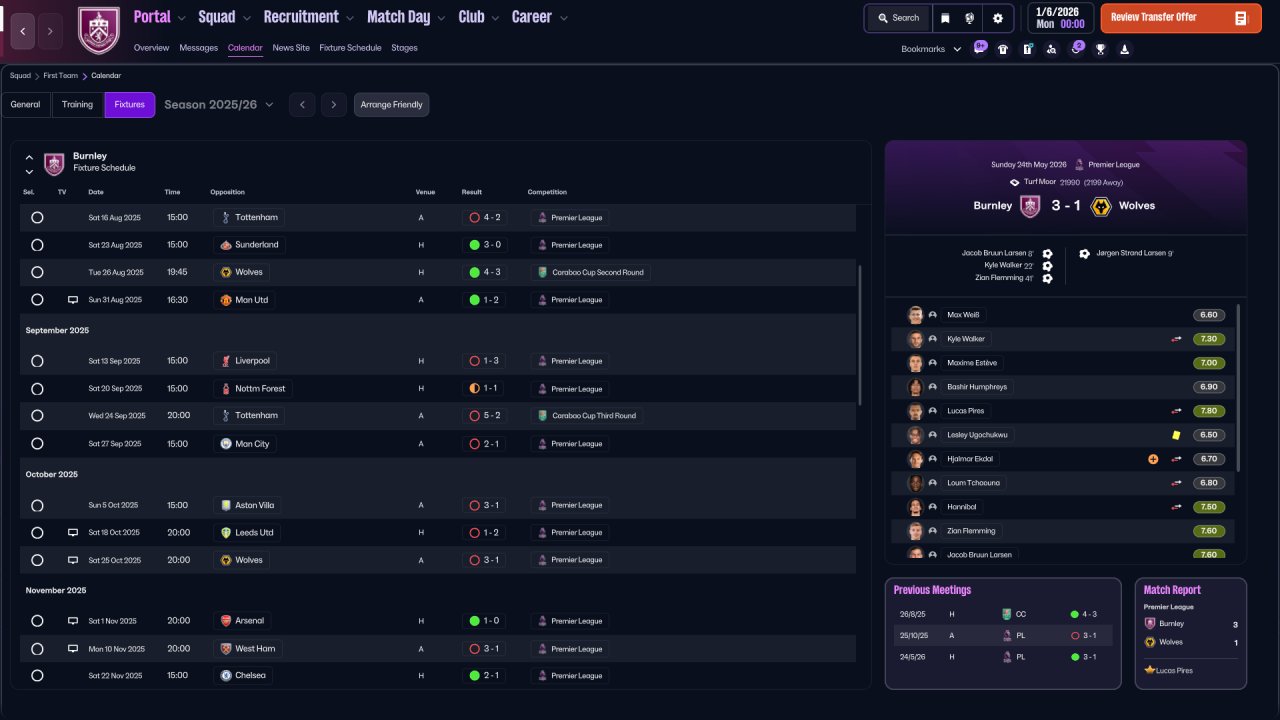
Task: Click the player ratings list scrollbar
Action: [1239, 388]
